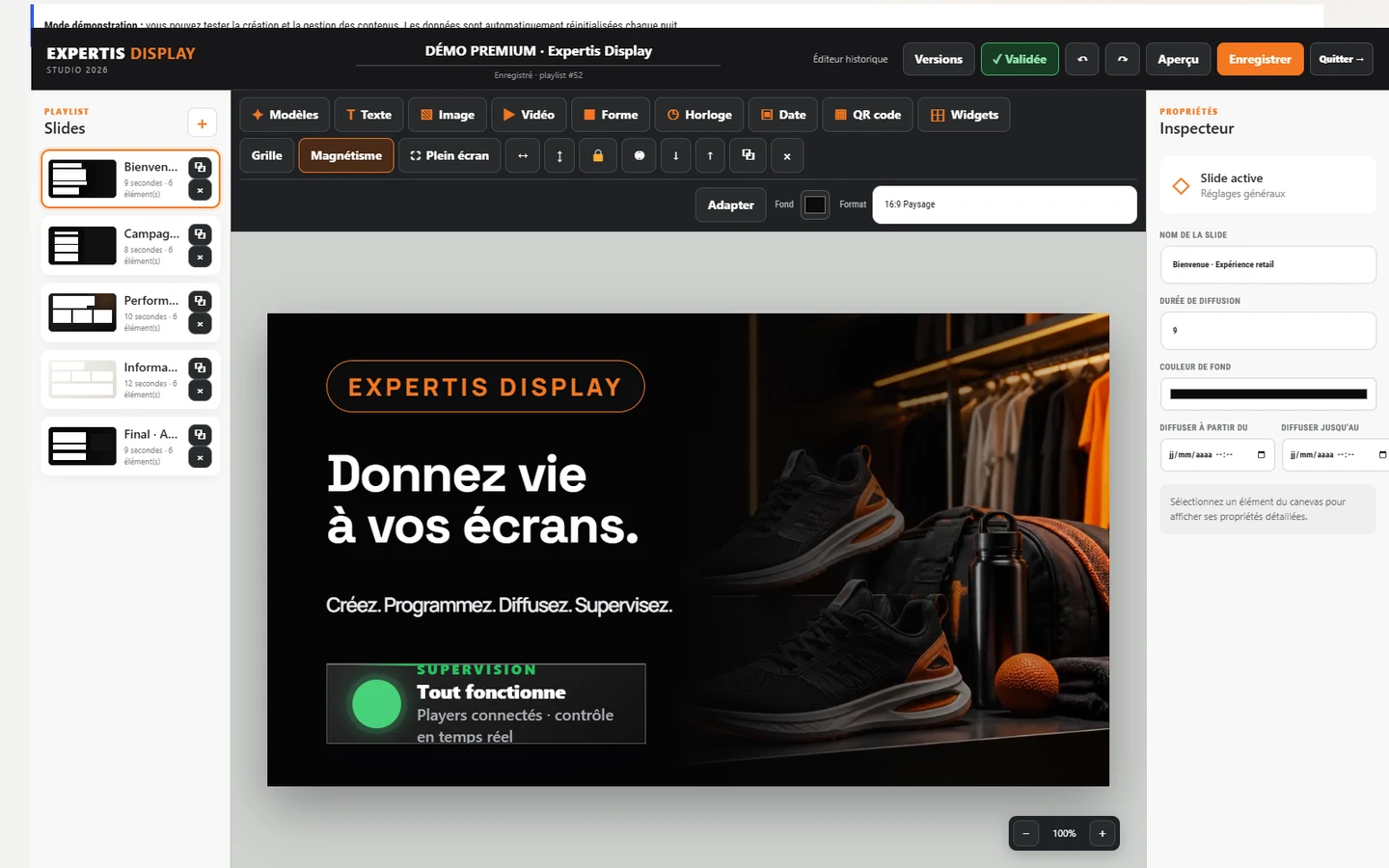Toggle the Grille grid display
Image resolution: width=1389 pixels, height=868 pixels.
click(267, 155)
